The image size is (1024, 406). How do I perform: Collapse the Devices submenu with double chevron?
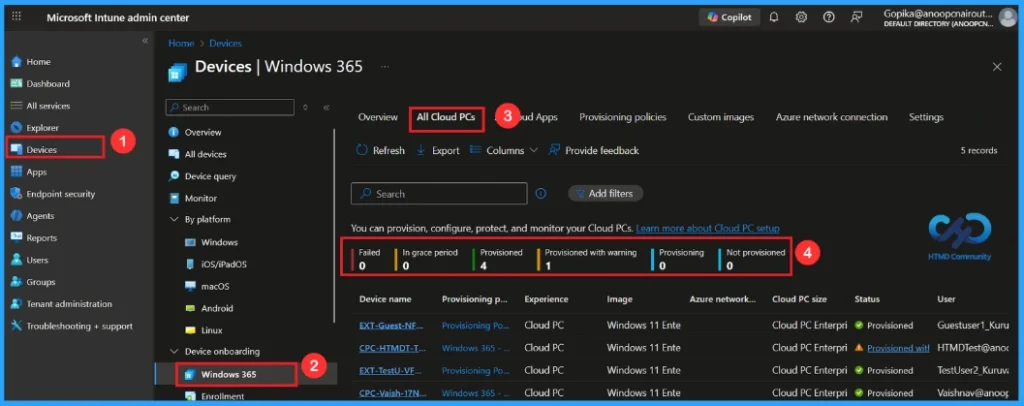tap(327, 108)
